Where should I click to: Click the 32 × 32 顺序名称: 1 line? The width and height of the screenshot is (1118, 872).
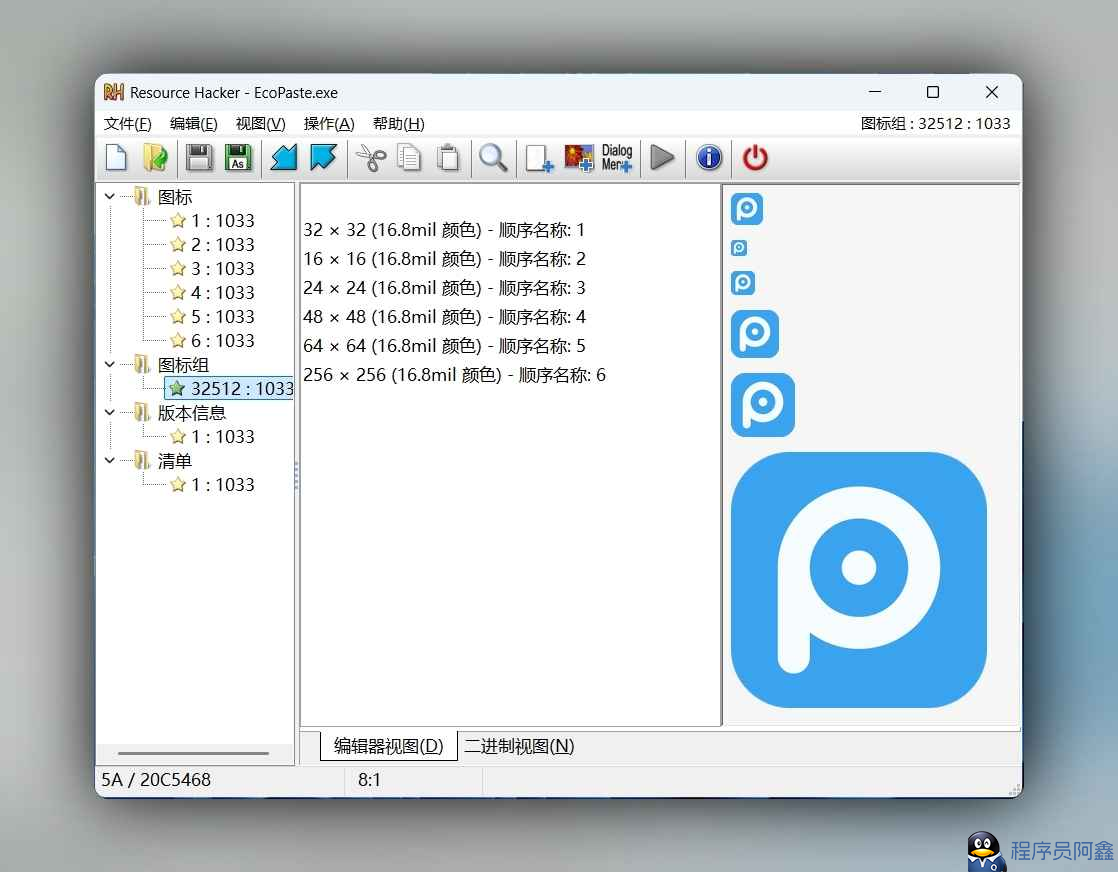(443, 230)
